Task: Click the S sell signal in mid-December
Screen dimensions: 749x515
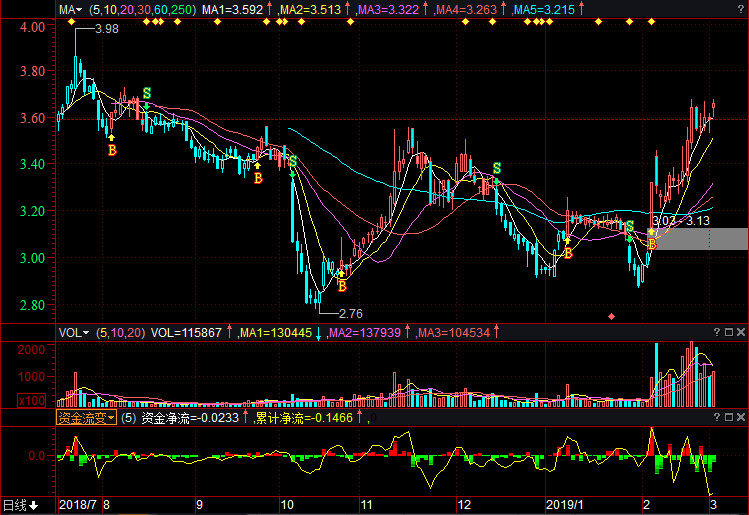Action: click(496, 168)
